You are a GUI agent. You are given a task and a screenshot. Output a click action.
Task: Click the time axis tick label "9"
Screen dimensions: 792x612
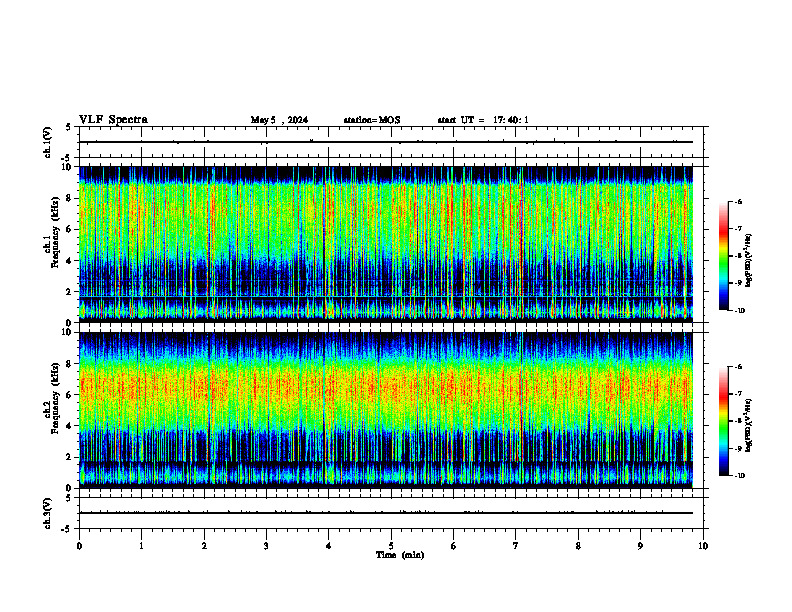[x=640, y=546]
